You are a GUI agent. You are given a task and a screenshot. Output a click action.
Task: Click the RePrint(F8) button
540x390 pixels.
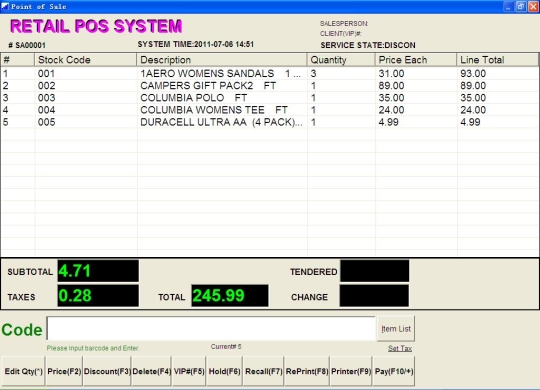pos(307,371)
